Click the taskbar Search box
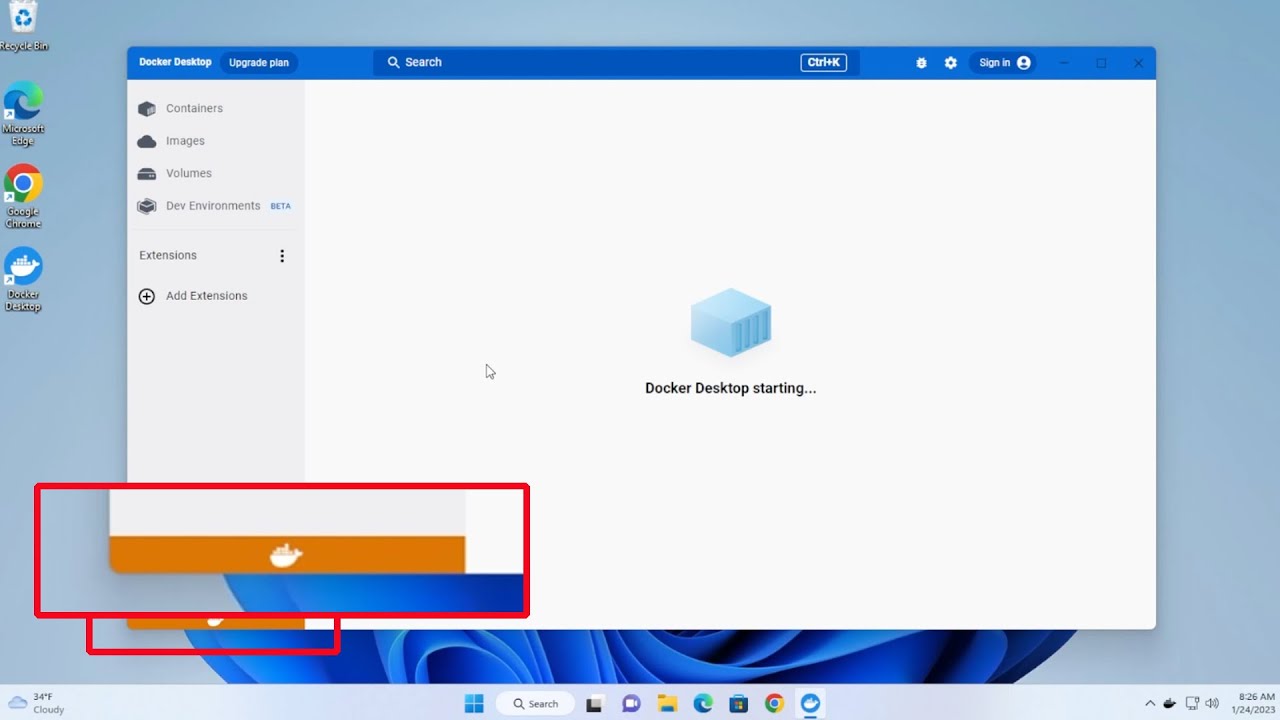Screen dimensions: 1280x720 pos(535,703)
